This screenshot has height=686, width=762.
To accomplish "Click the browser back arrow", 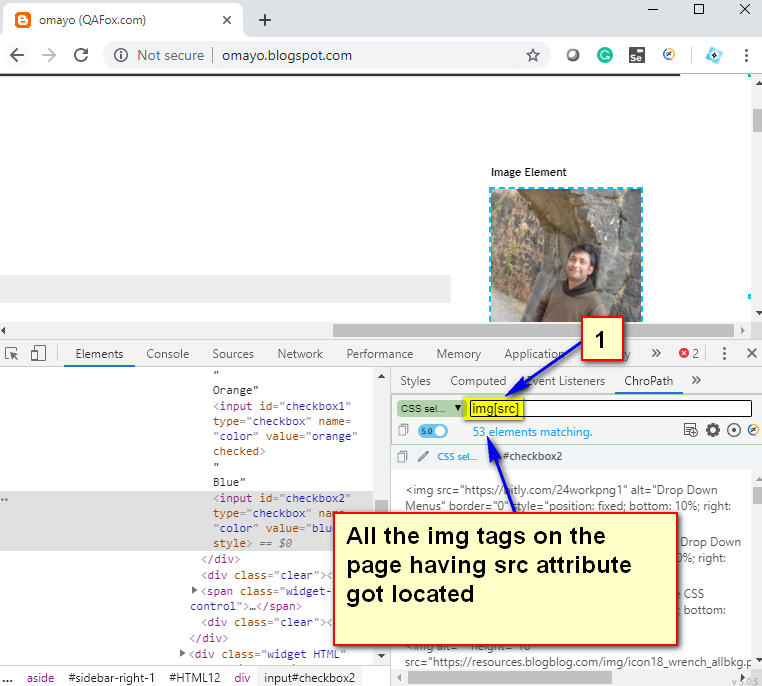I will click(17, 55).
